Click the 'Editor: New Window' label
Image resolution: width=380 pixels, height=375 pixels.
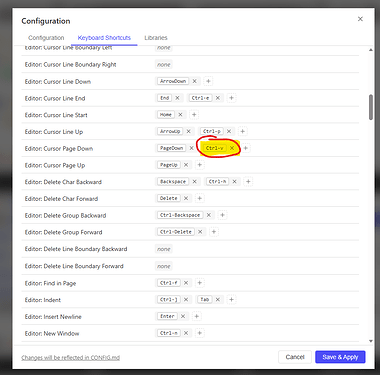pos(52,333)
